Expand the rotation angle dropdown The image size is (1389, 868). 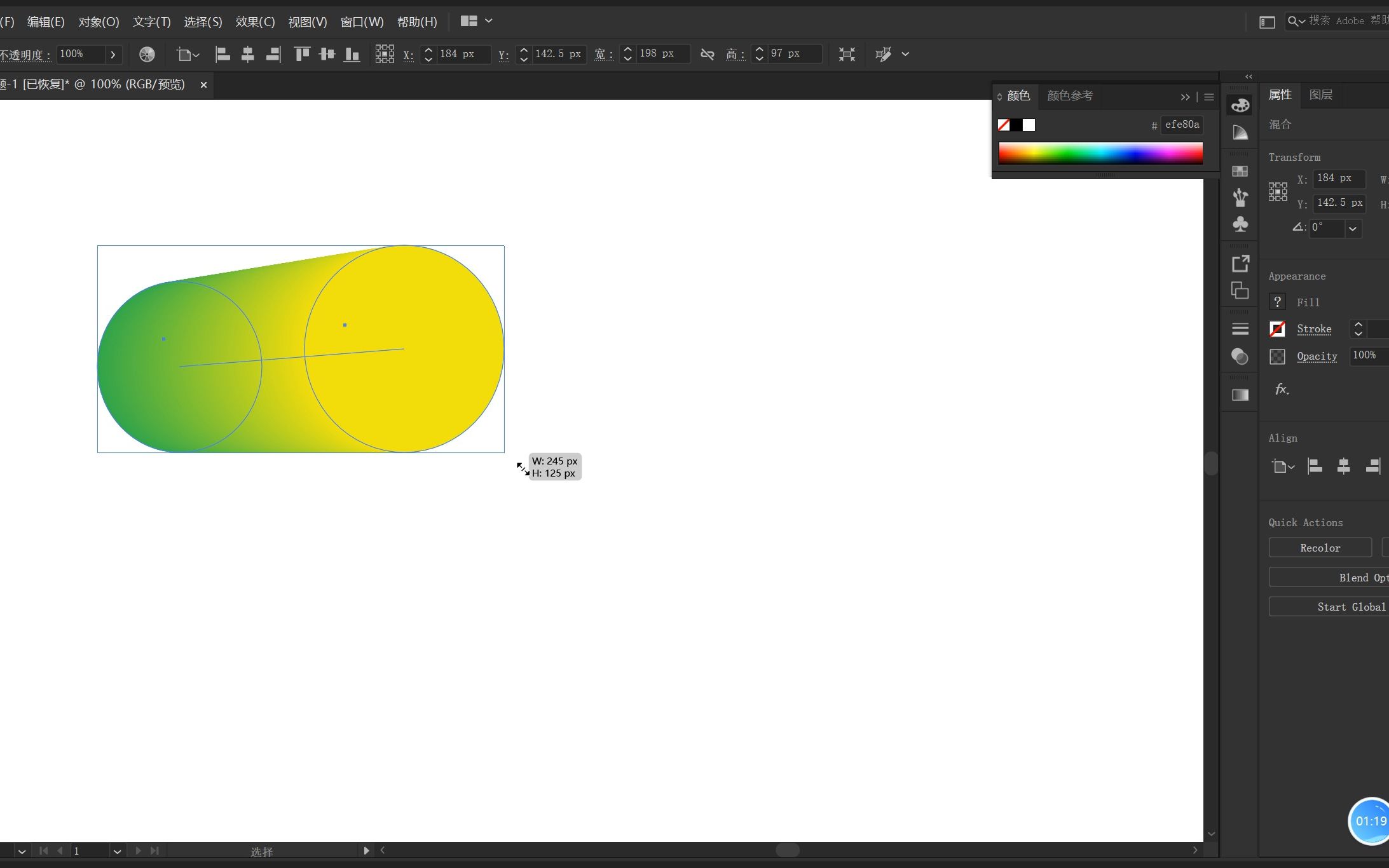tap(1353, 229)
